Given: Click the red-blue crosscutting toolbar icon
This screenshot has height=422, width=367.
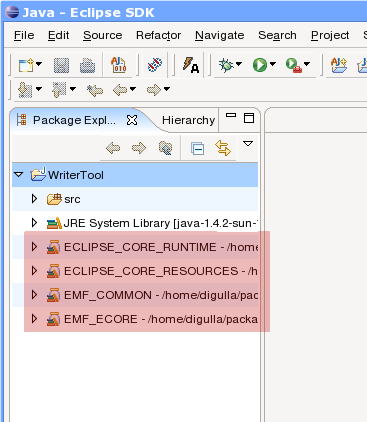Looking at the screenshot, I should 154,65.
